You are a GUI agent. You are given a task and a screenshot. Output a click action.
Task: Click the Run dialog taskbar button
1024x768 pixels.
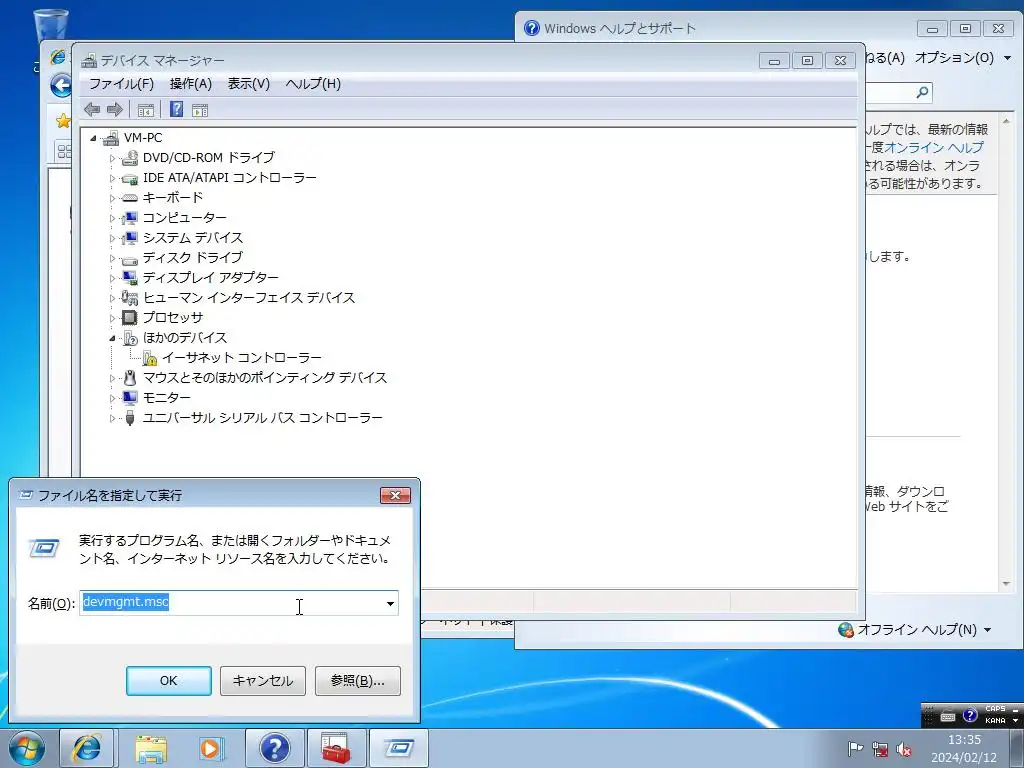tap(398, 748)
